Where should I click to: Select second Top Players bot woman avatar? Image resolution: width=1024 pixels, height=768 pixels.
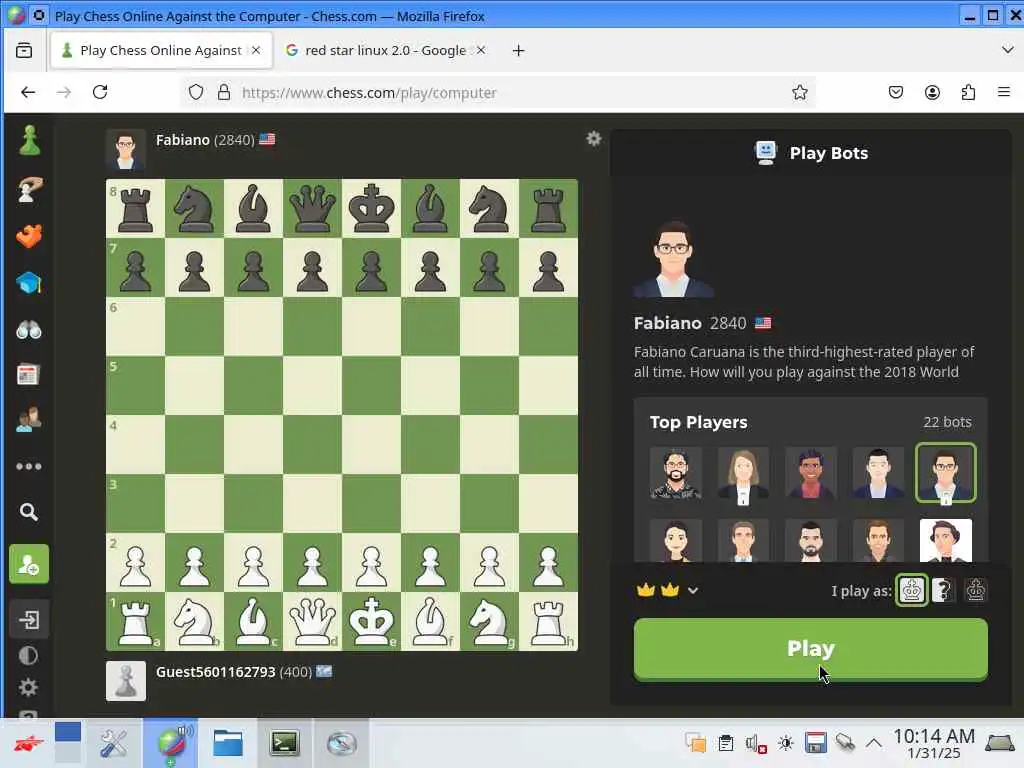(743, 475)
